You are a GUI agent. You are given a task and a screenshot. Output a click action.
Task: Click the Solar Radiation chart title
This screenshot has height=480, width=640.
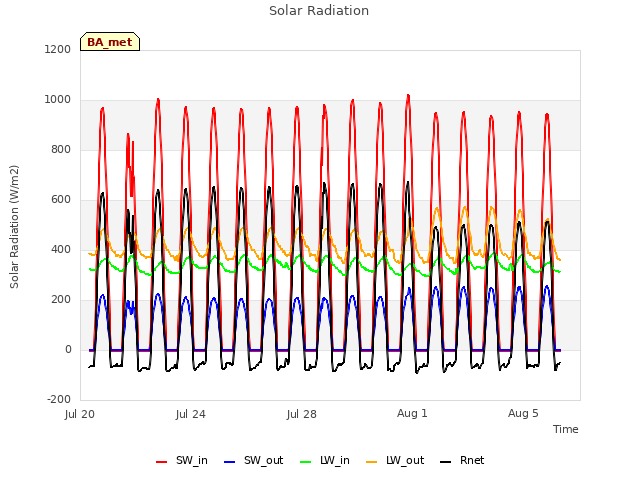319,11
